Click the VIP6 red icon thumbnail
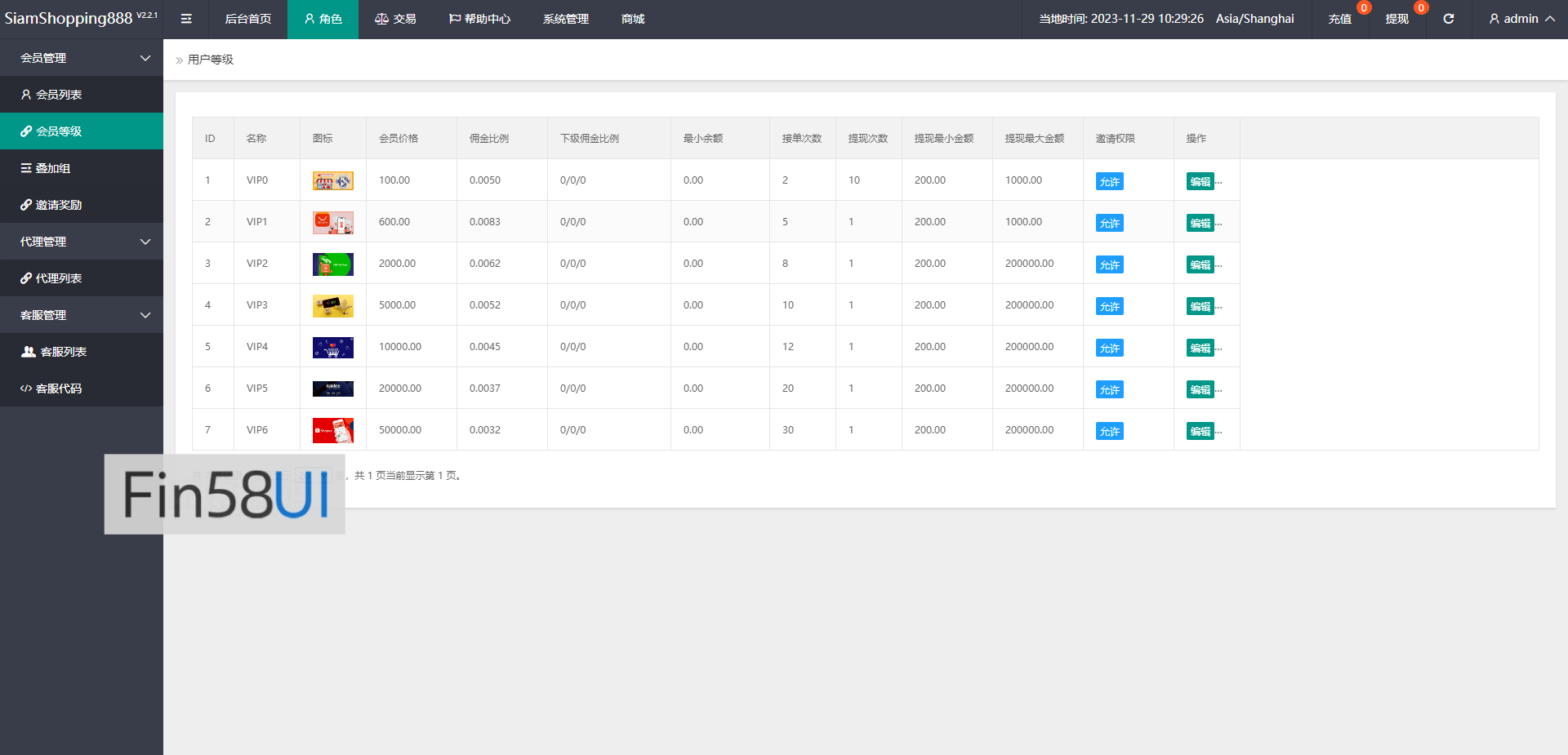This screenshot has height=755, width=1568. [x=332, y=430]
